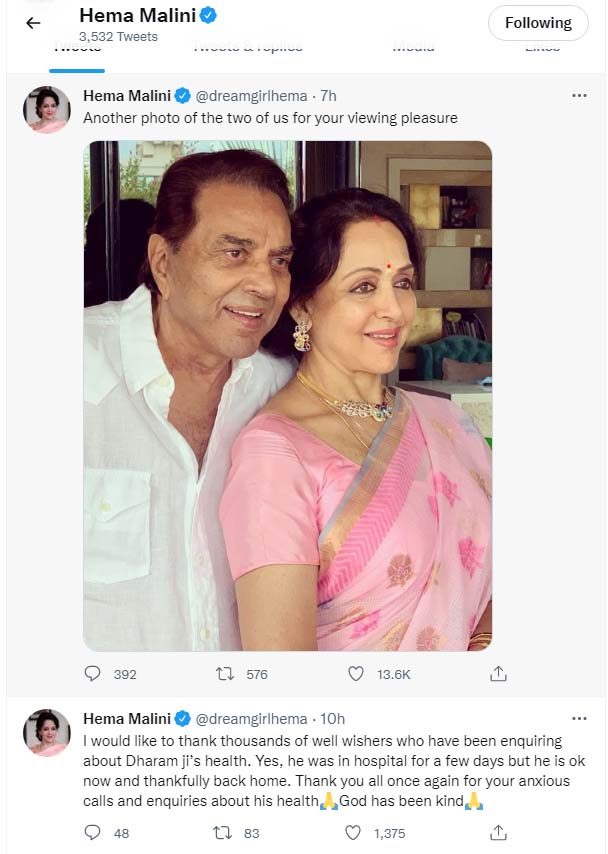Switch to the Likes tab

[x=543, y=48]
